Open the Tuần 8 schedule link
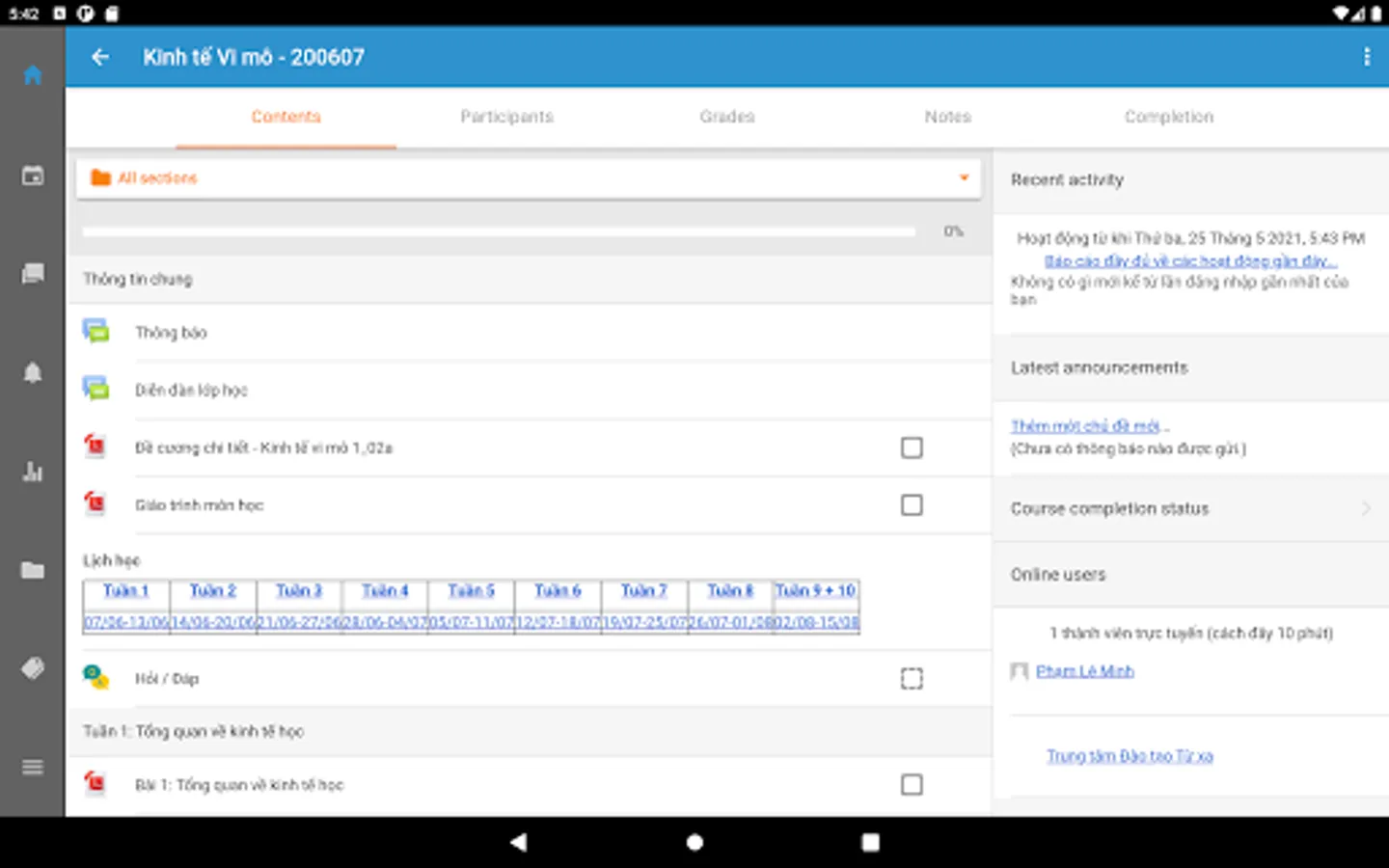Image resolution: width=1389 pixels, height=868 pixels. 730,590
